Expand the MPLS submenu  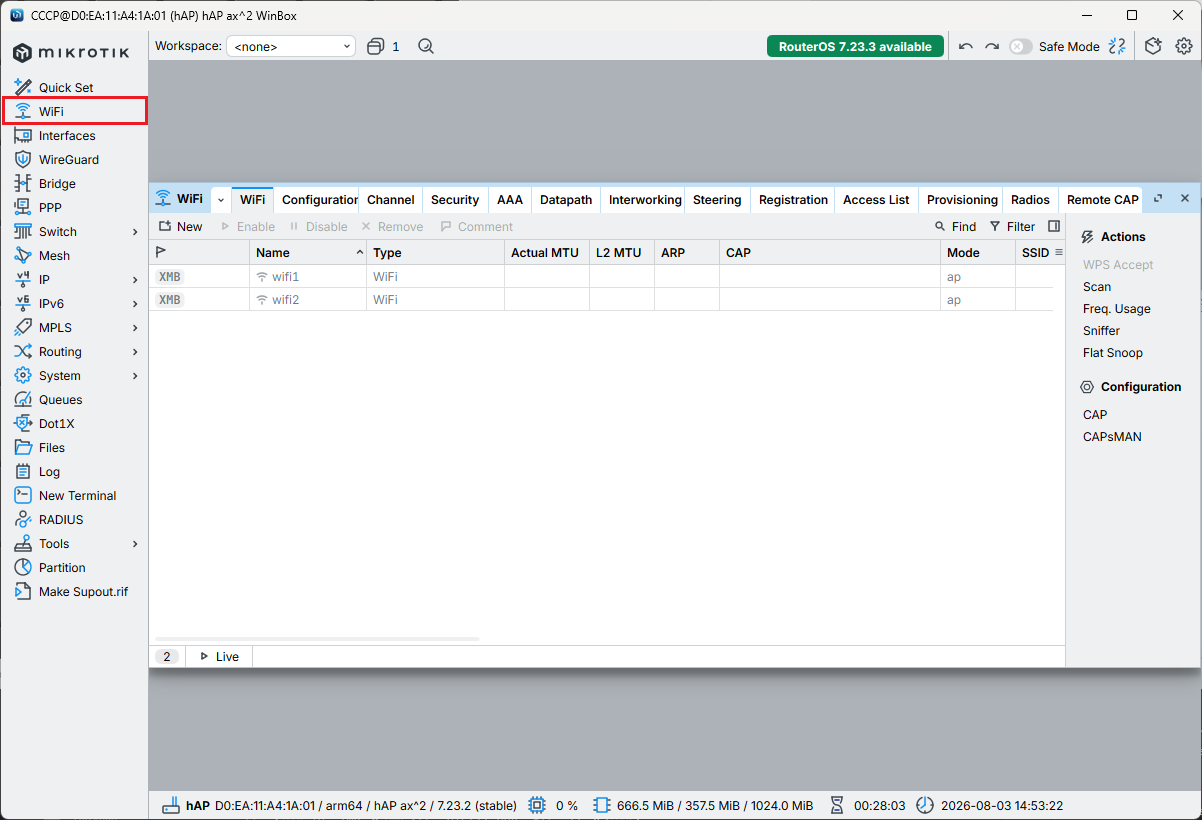click(x=135, y=327)
